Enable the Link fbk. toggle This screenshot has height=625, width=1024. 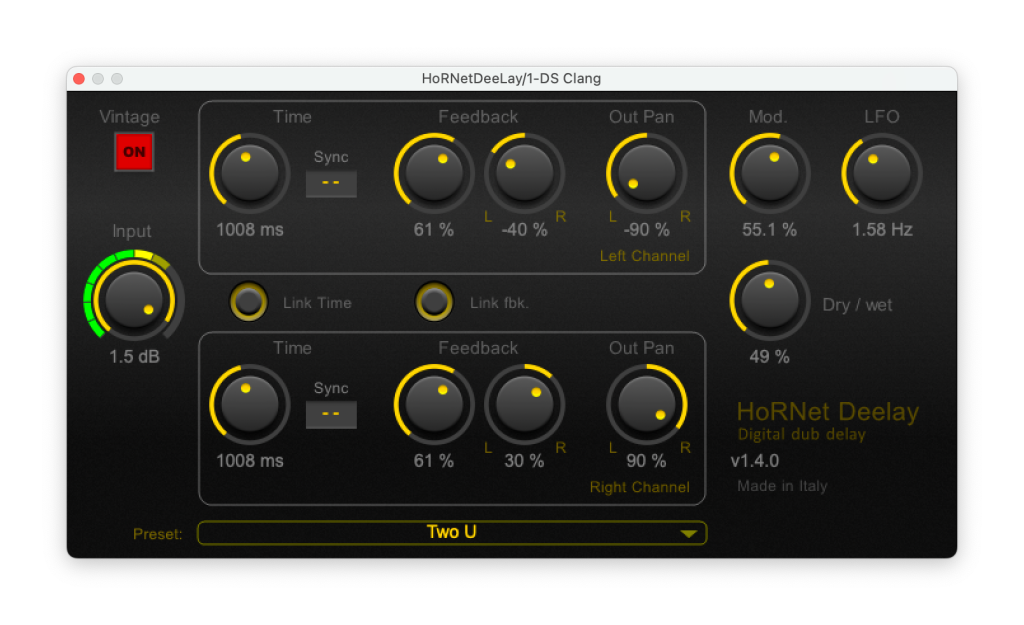(434, 302)
